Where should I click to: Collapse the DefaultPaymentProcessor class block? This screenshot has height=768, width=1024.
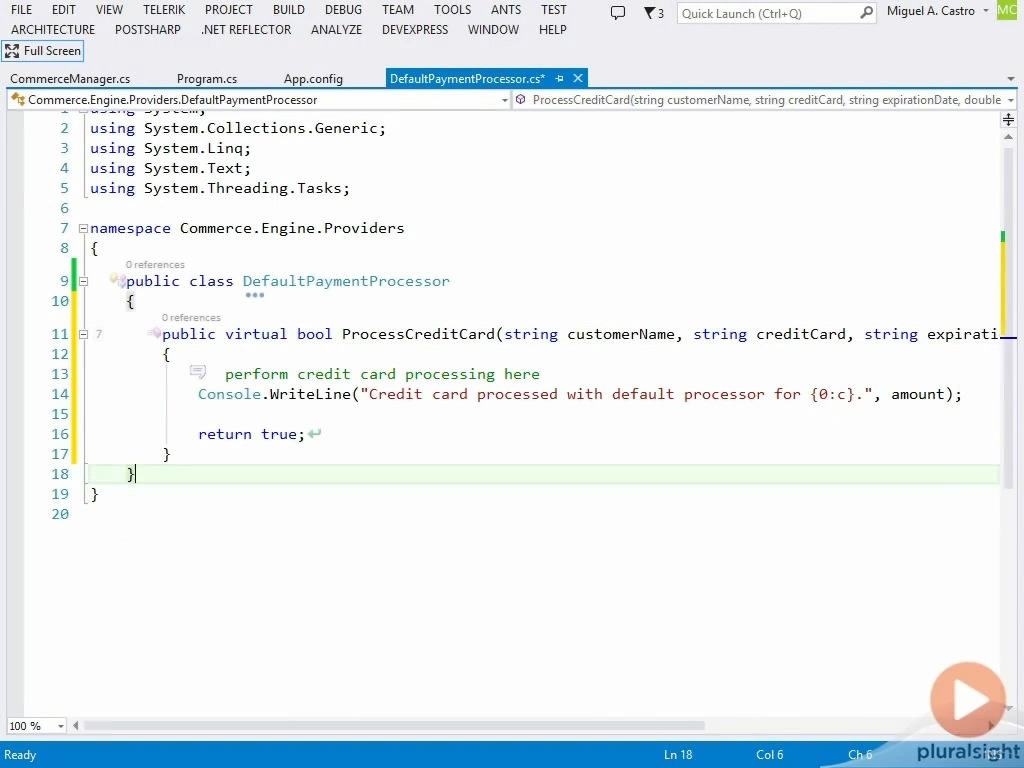coord(83,281)
